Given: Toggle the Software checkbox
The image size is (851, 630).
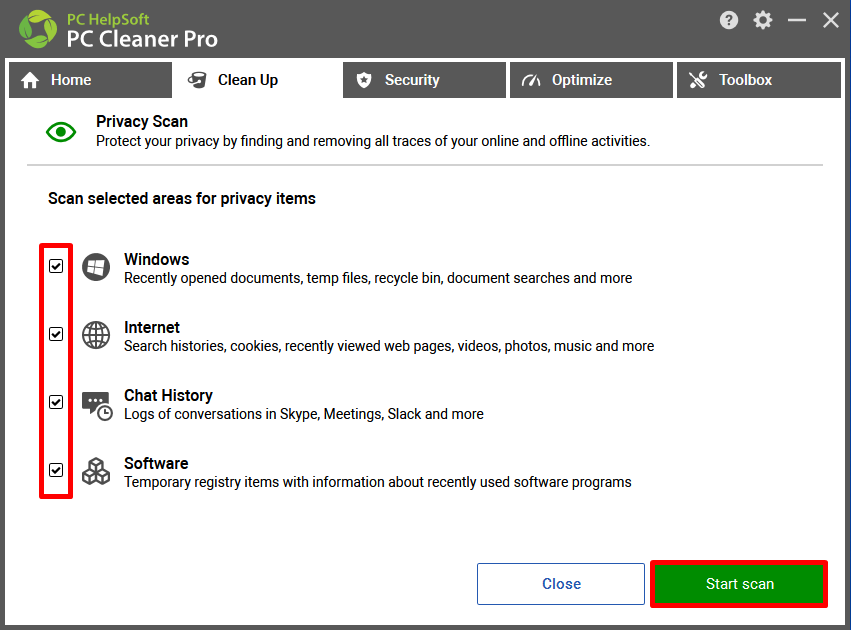Looking at the screenshot, I should point(56,470).
